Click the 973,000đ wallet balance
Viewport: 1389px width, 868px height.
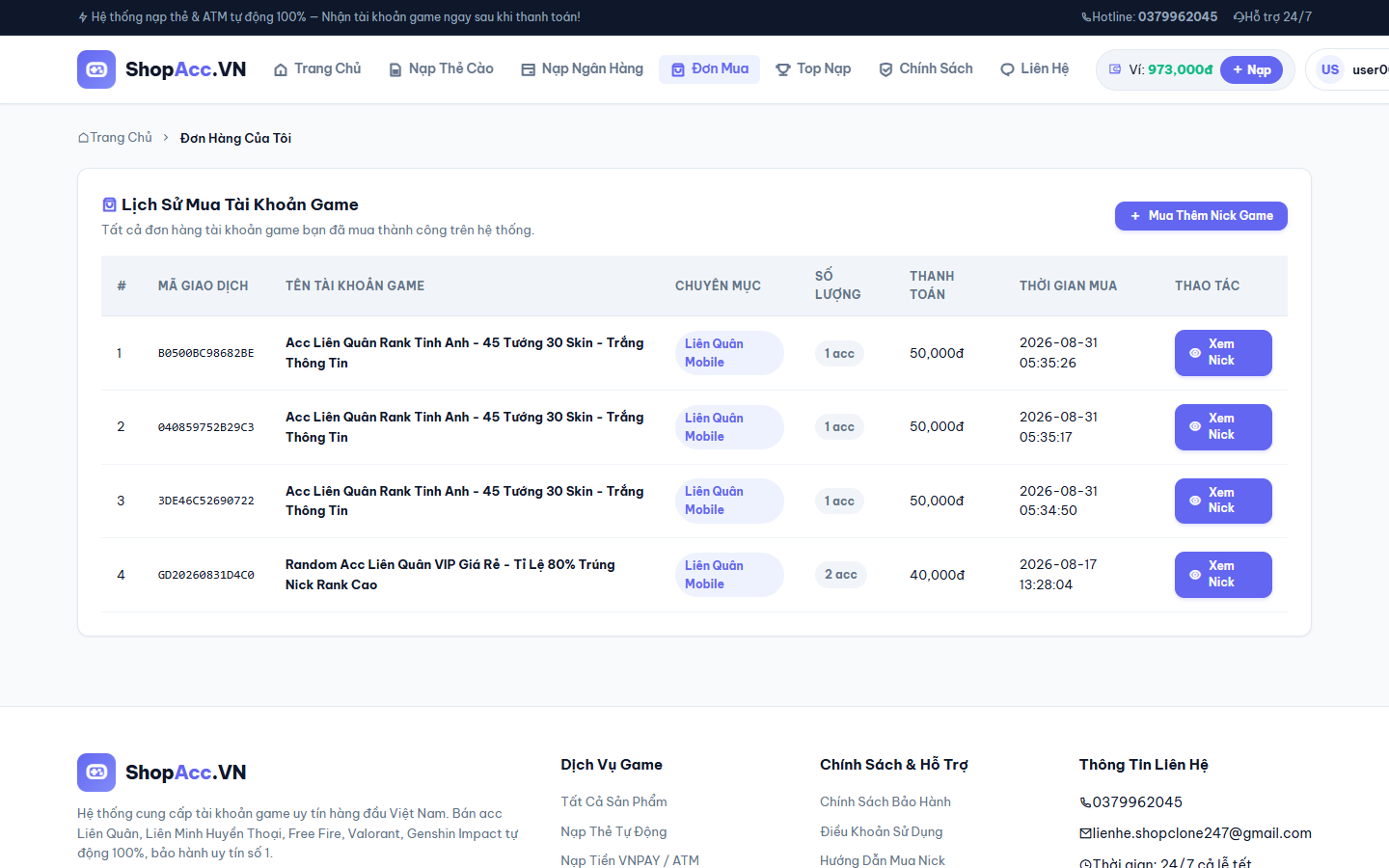pos(1180,69)
